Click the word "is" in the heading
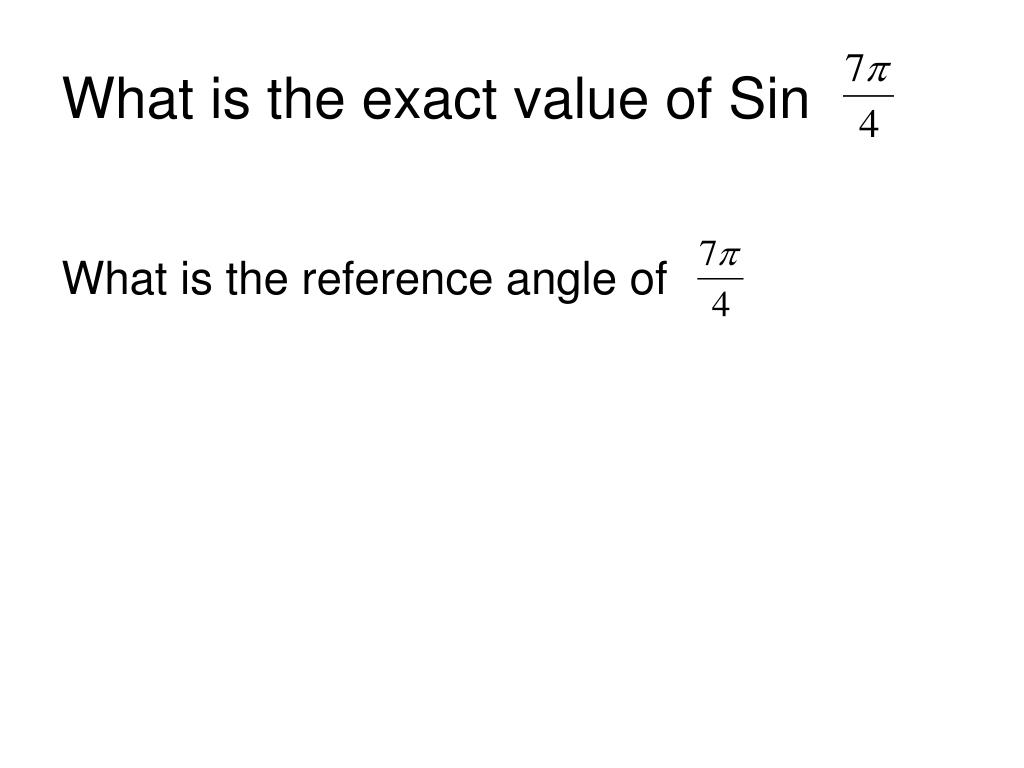1024x768 pixels. pos(230,99)
